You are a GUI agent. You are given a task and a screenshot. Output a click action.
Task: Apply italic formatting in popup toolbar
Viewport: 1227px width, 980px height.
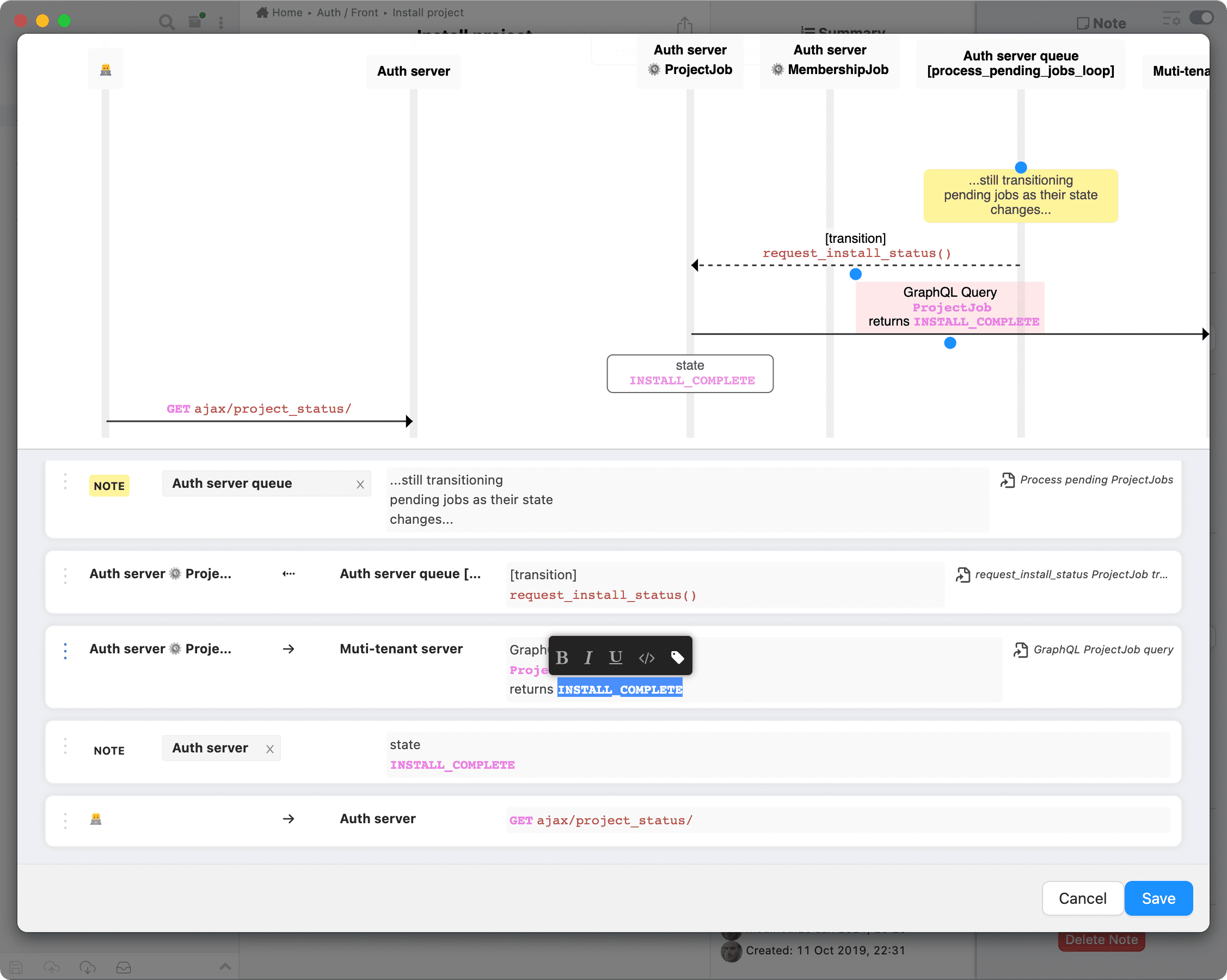(x=588, y=657)
